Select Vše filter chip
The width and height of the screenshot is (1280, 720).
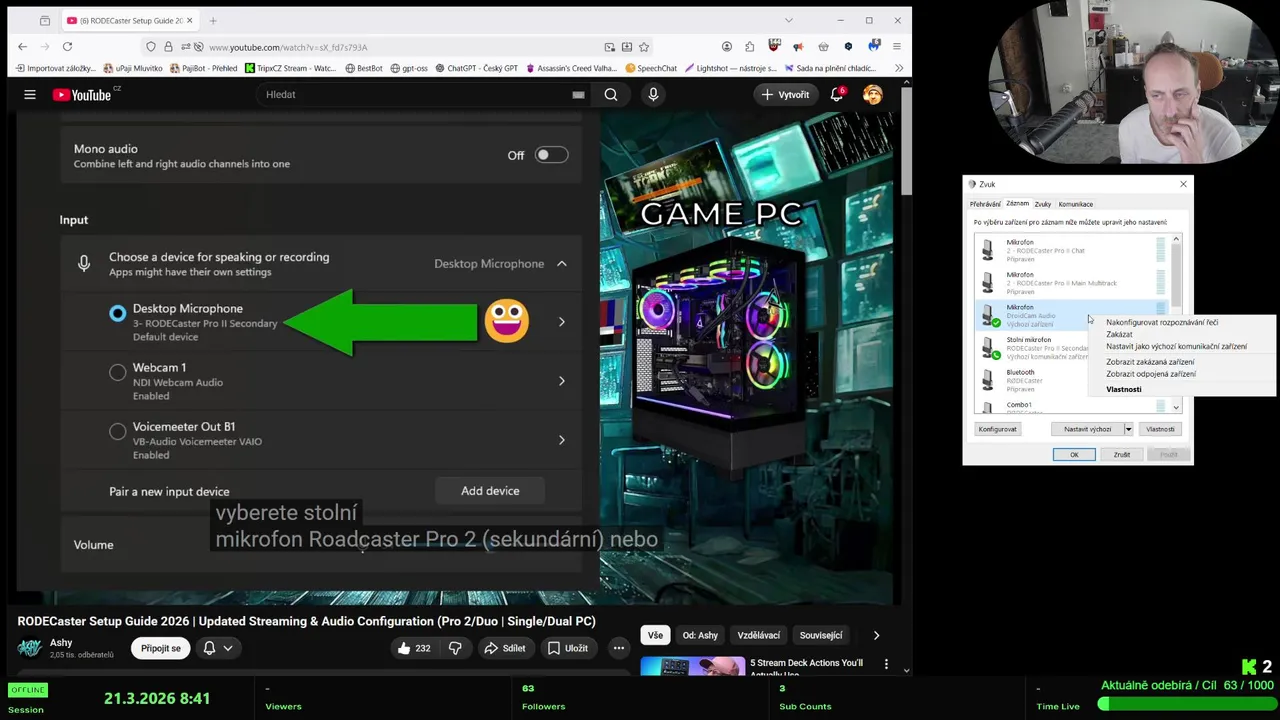point(655,635)
